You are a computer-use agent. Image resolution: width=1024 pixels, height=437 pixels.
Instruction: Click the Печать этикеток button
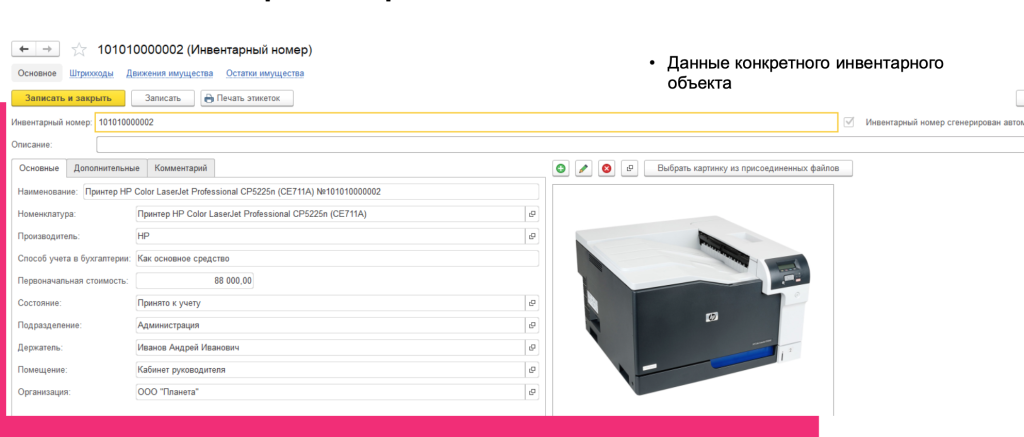coord(247,98)
